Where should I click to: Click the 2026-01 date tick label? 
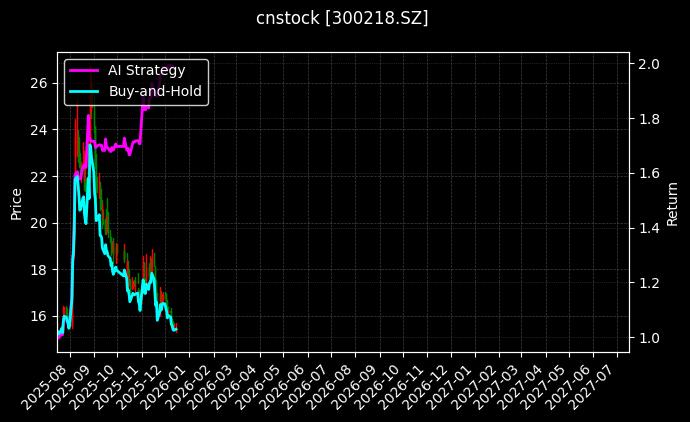pos(165,386)
